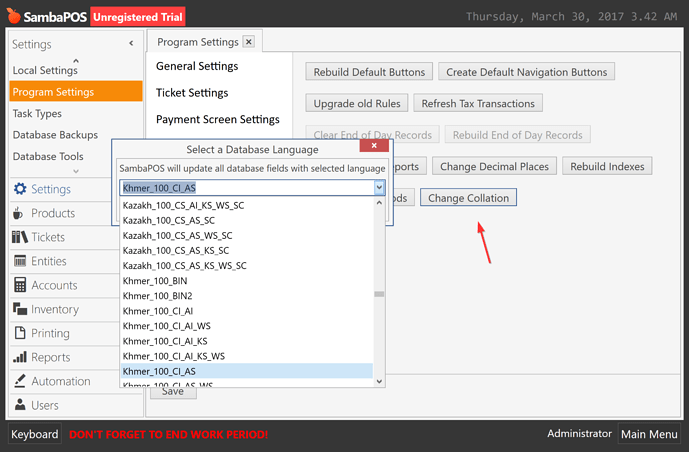Click the collation list scroll-down arrow
Screen dimensions: 689x452
380,381
